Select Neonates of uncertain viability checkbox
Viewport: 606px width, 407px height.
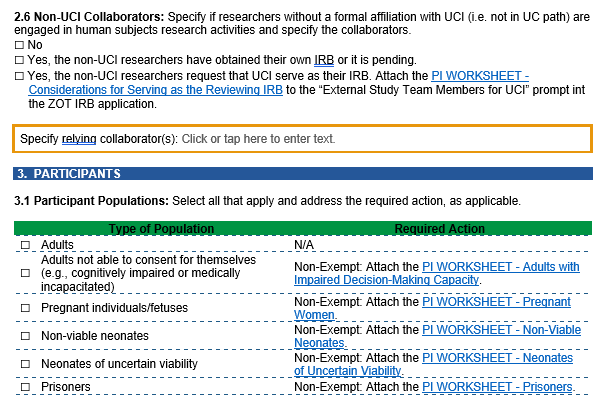(26, 364)
